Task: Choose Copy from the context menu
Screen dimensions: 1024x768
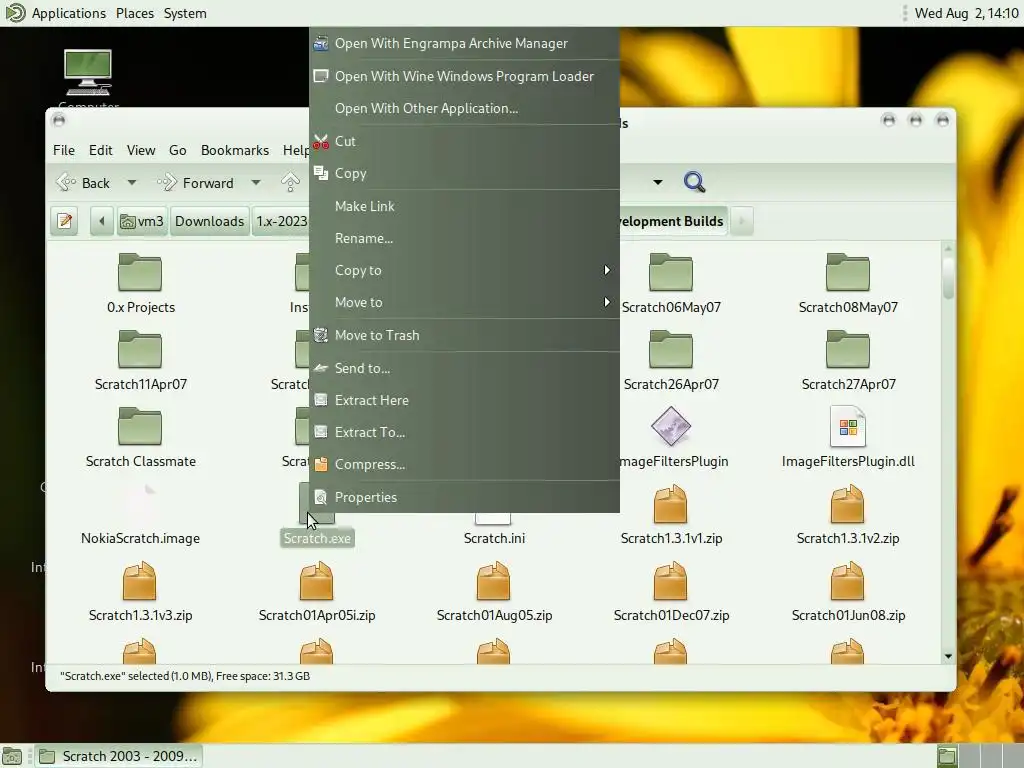Action: [464, 173]
